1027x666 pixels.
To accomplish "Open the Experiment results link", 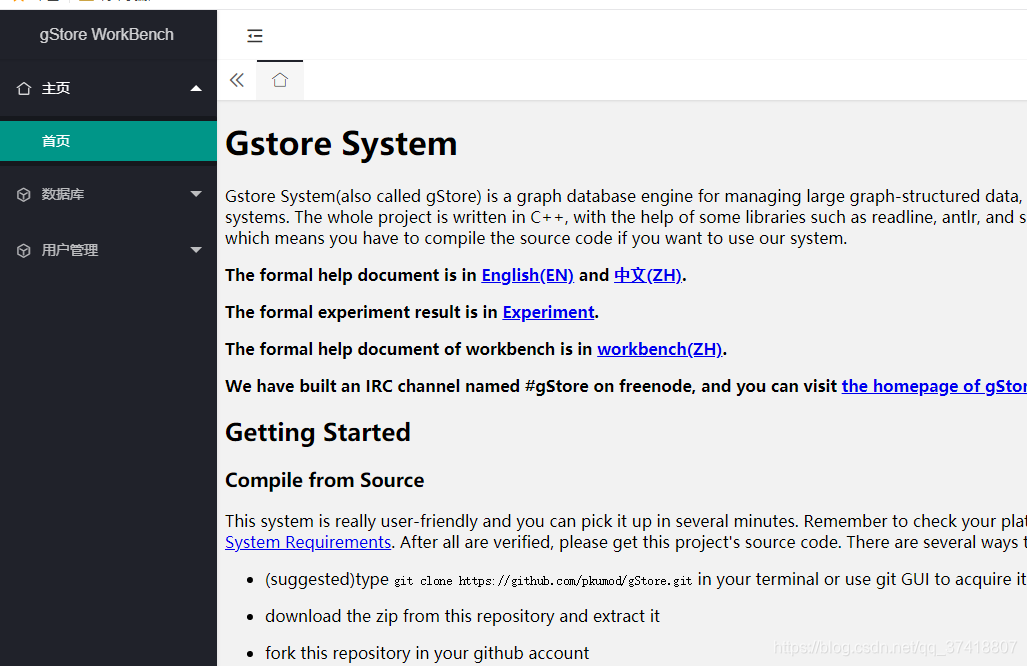I will point(548,312).
